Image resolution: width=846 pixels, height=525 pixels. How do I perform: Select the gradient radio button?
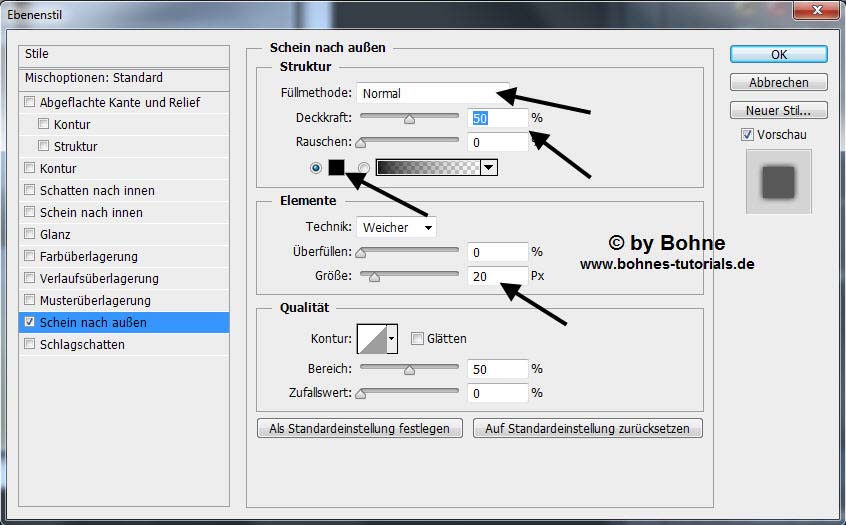pos(364,168)
